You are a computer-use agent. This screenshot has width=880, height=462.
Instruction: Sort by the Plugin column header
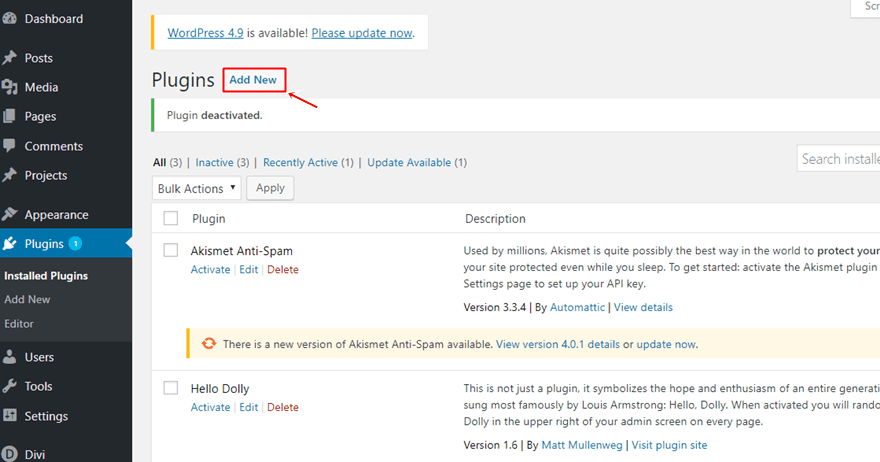point(209,218)
